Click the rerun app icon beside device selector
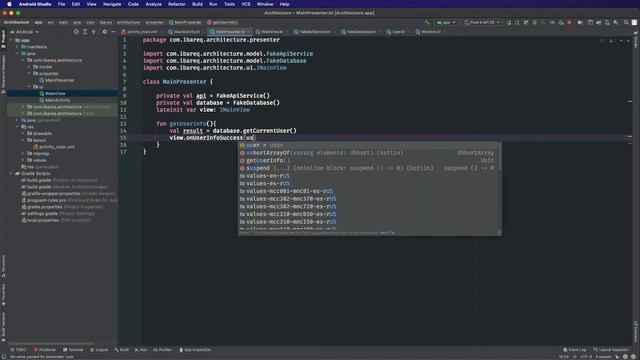Screen dimensions: 640x360 click(509, 22)
